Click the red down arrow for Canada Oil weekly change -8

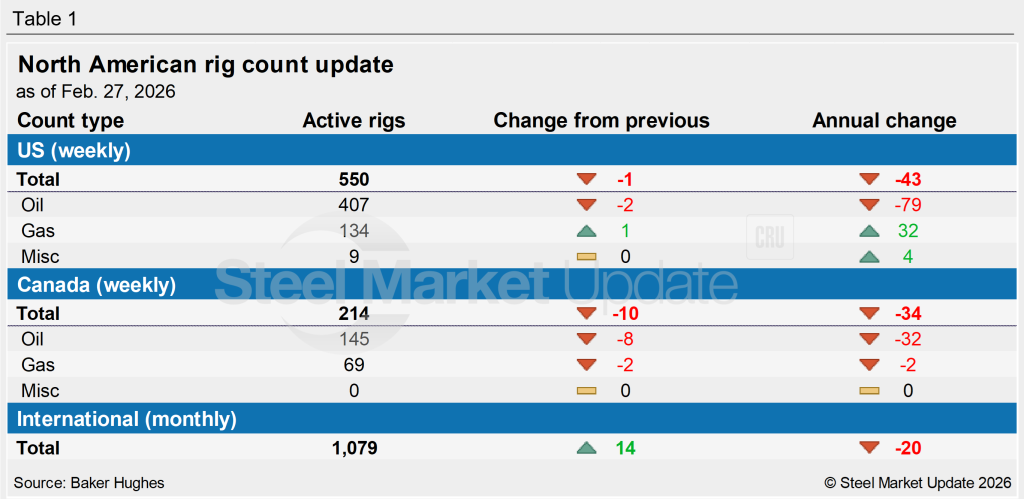tap(586, 340)
